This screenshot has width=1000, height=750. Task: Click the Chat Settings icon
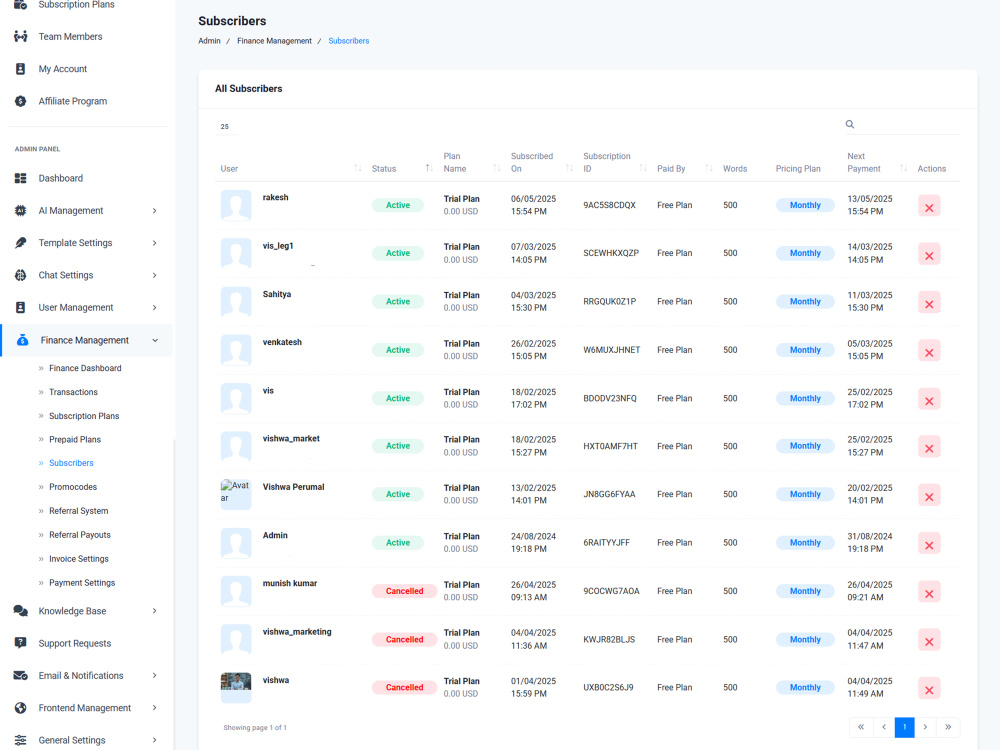coord(20,275)
